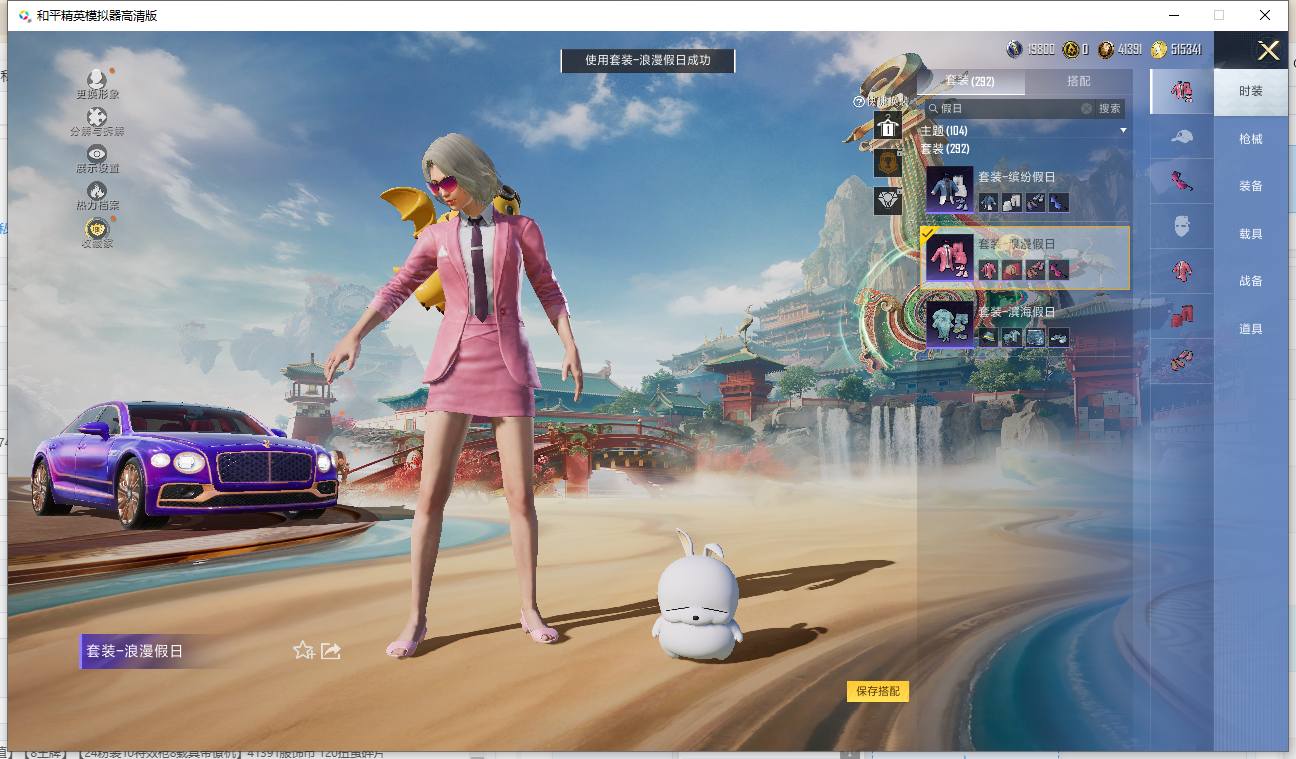Maximize the emulator window

(1219, 15)
